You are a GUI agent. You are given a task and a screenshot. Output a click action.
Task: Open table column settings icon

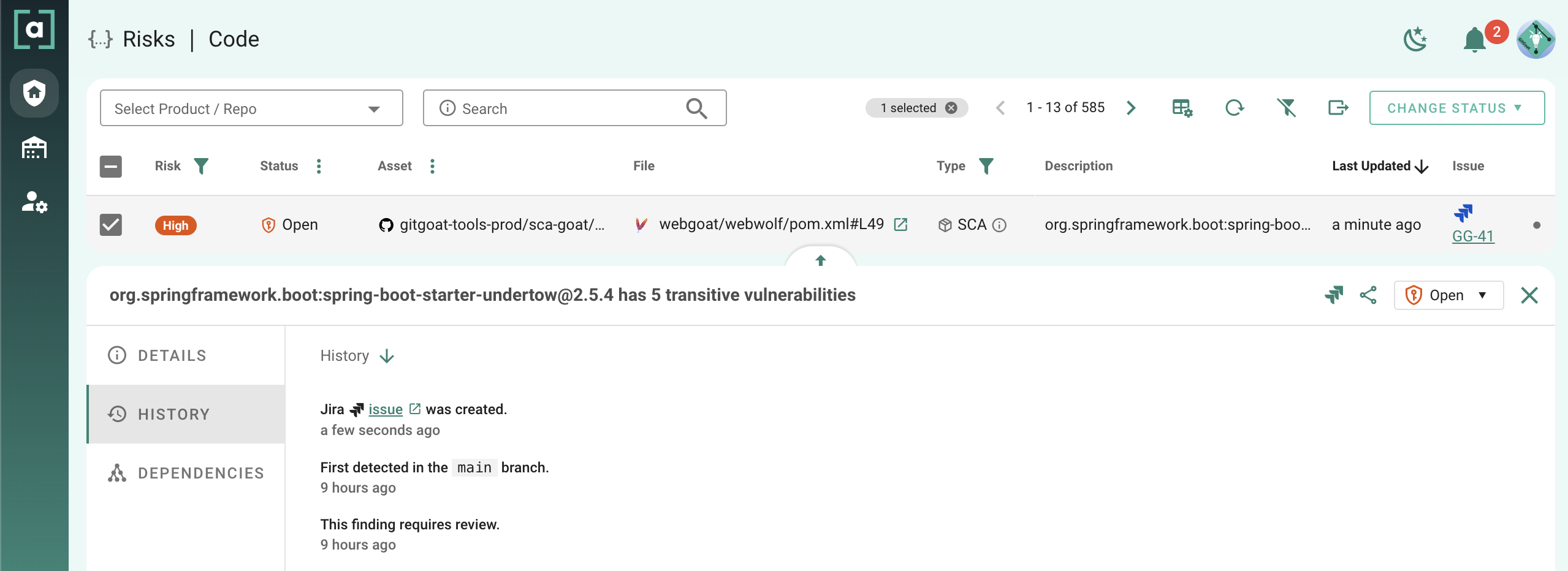[1182, 108]
